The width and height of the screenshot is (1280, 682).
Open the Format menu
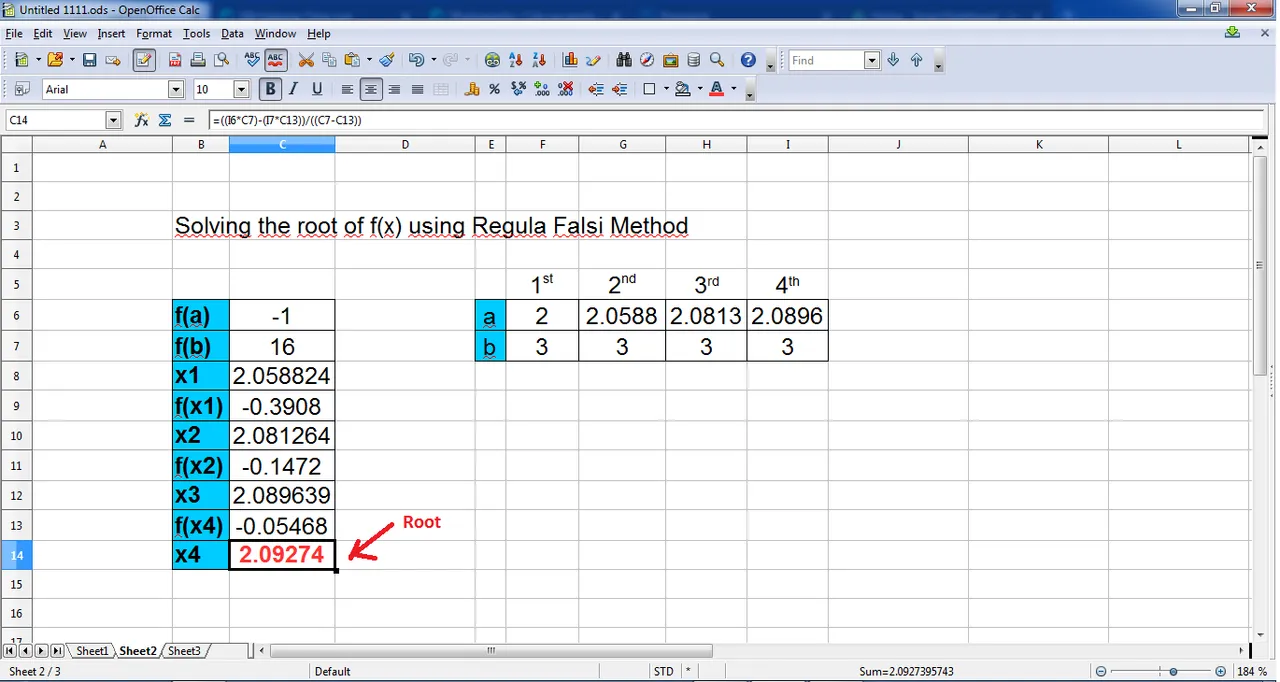(x=154, y=34)
